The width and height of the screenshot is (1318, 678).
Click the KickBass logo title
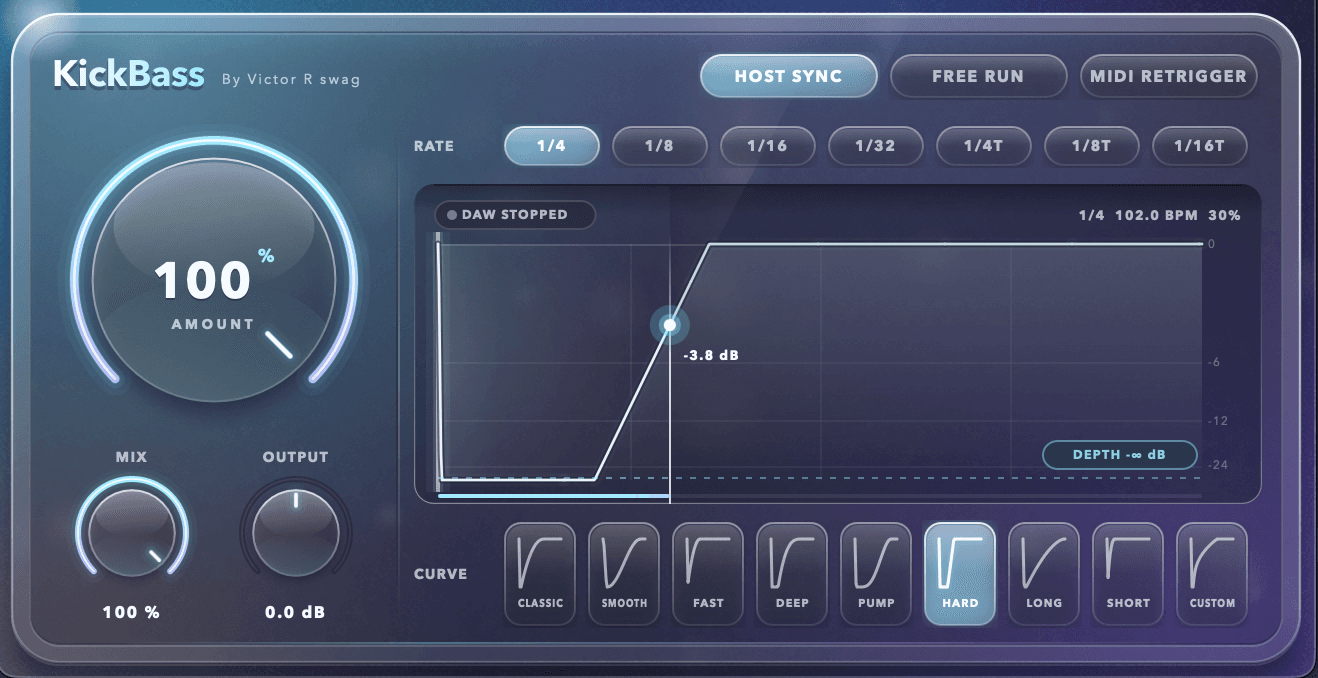pyautogui.click(x=129, y=75)
